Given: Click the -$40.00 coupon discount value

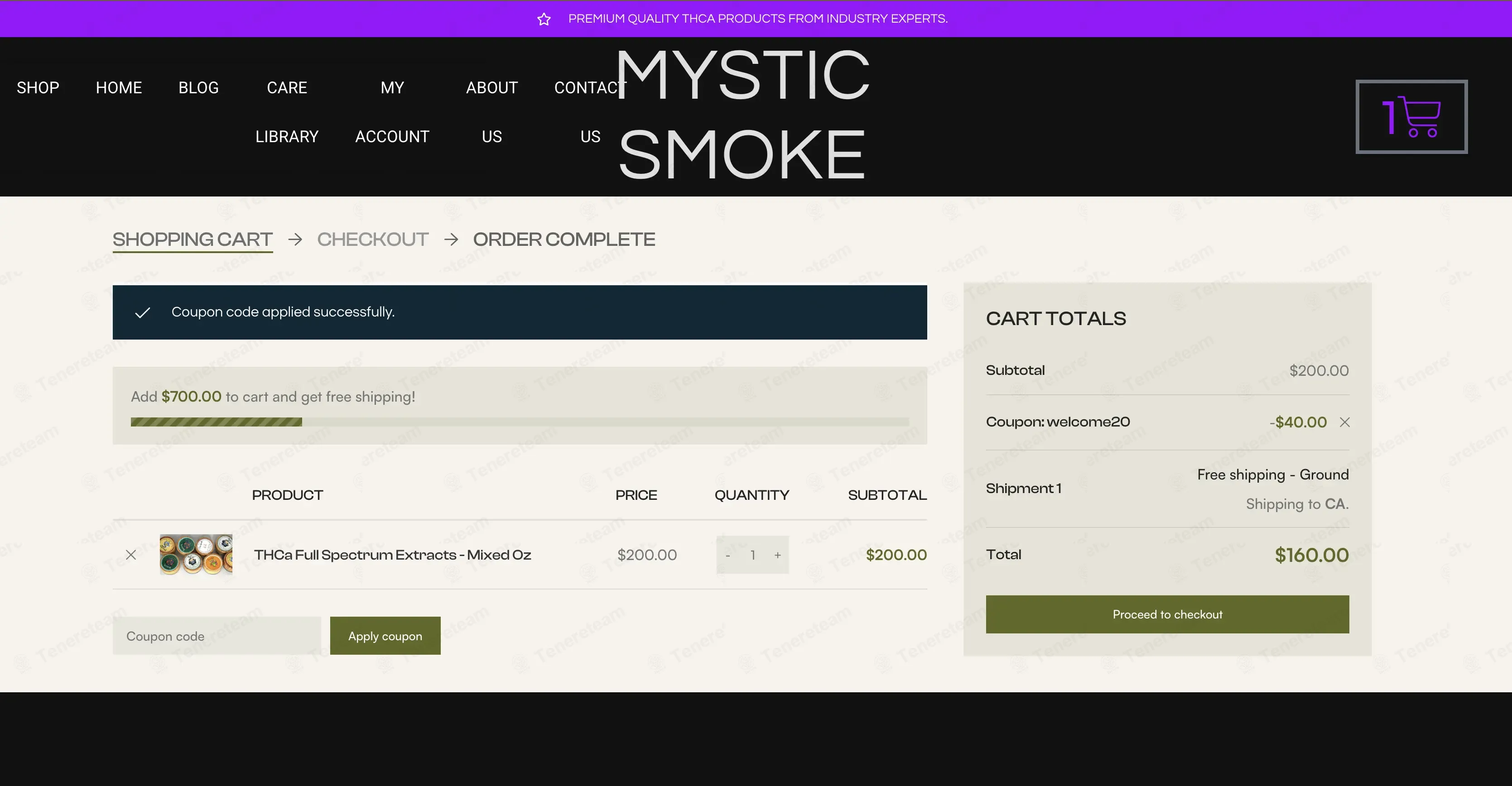Looking at the screenshot, I should pos(1298,422).
